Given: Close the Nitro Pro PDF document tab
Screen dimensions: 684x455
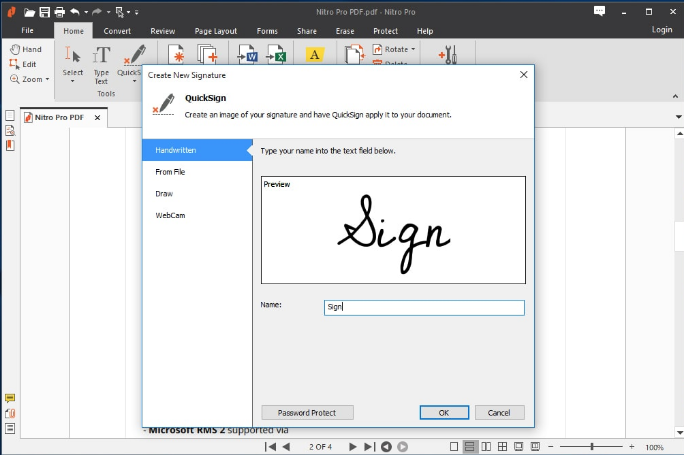Looking at the screenshot, I should [x=97, y=117].
